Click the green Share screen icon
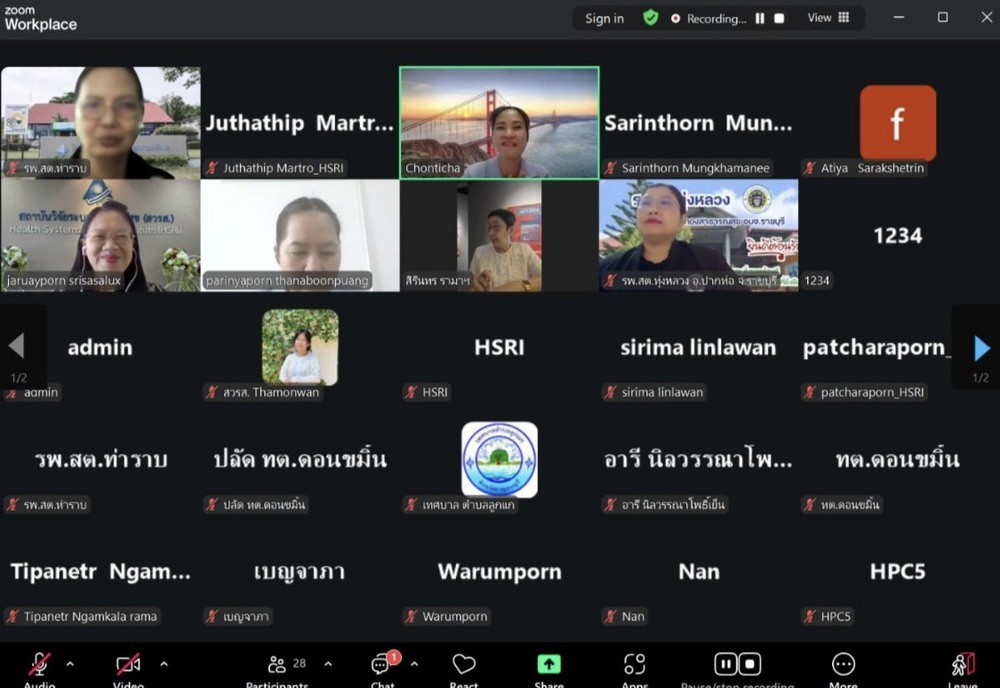Viewport: 1000px width, 688px height. point(549,665)
